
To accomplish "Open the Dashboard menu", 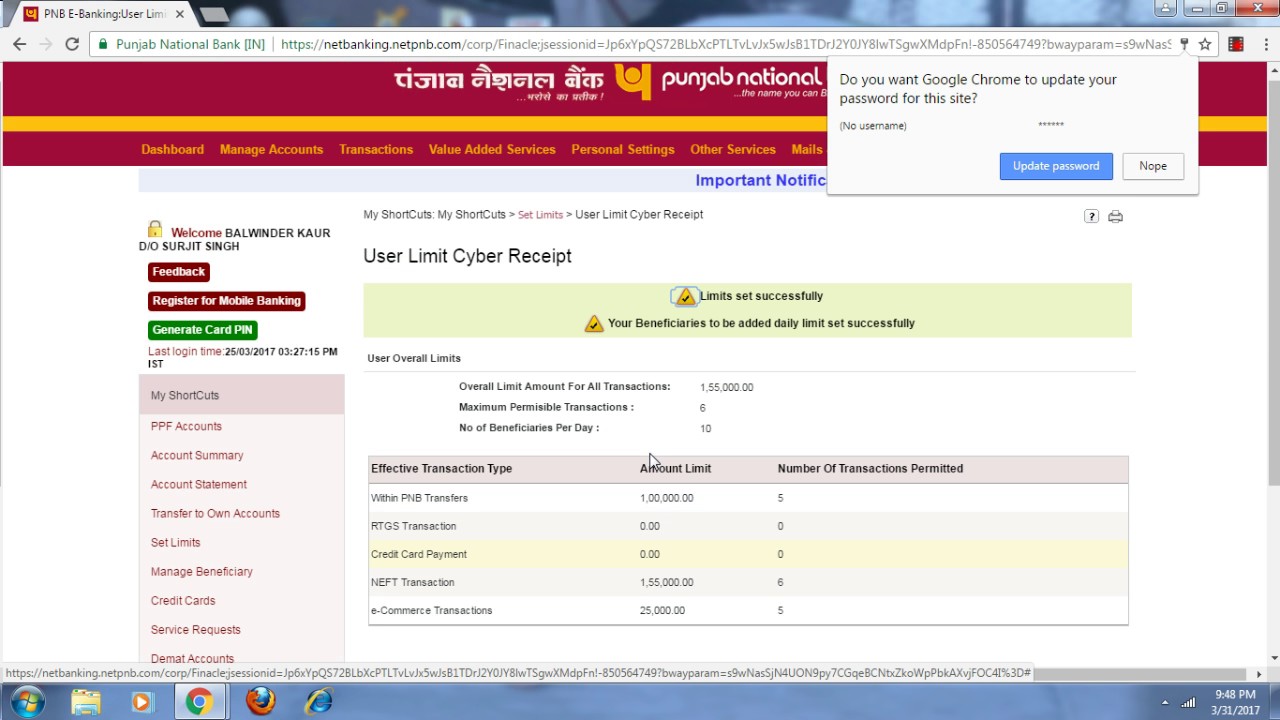I will coord(172,149).
